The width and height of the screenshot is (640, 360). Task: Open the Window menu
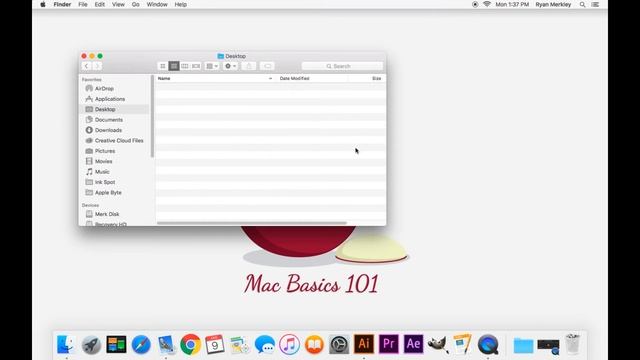click(x=157, y=4)
